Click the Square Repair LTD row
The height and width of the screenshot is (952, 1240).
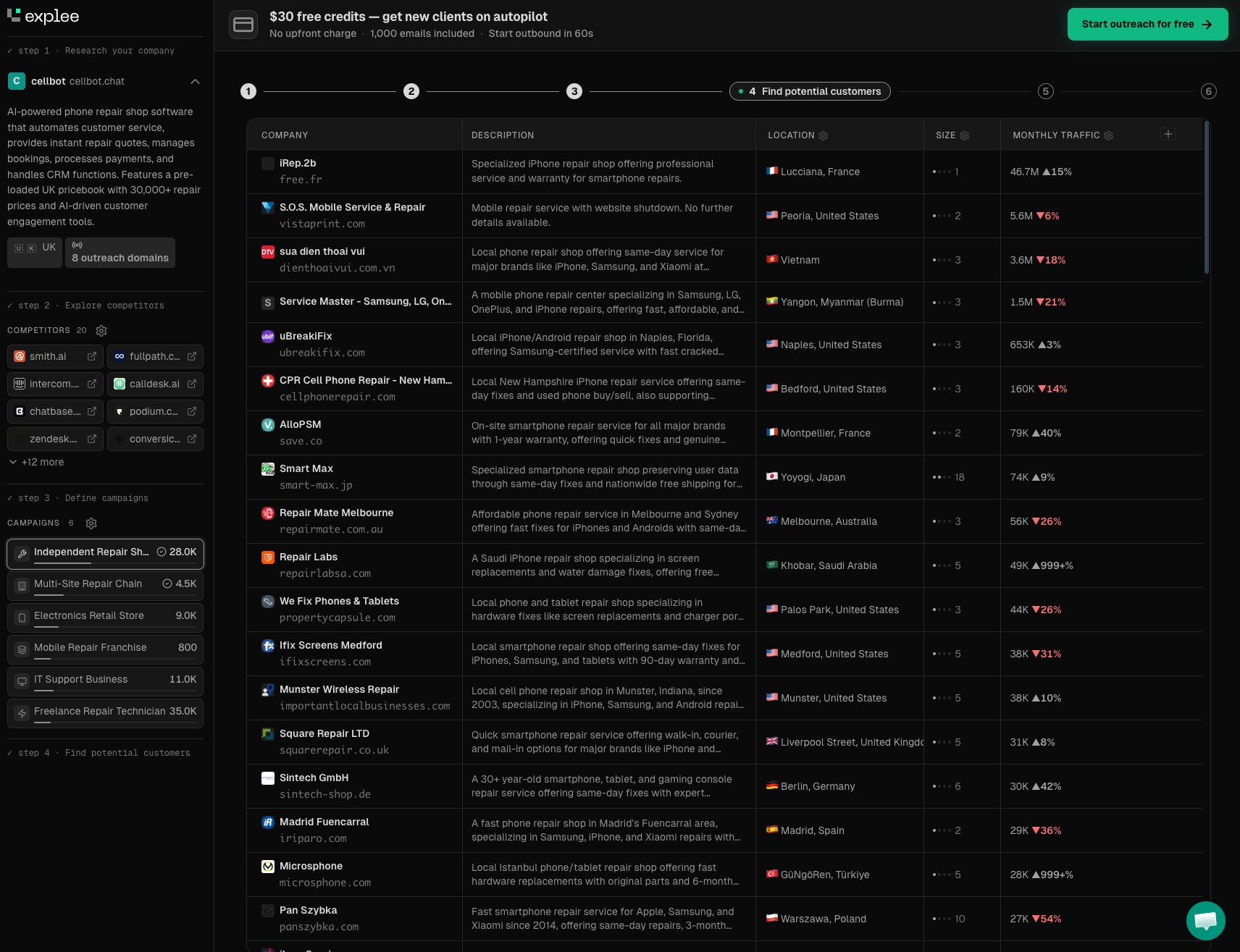coord(724,742)
